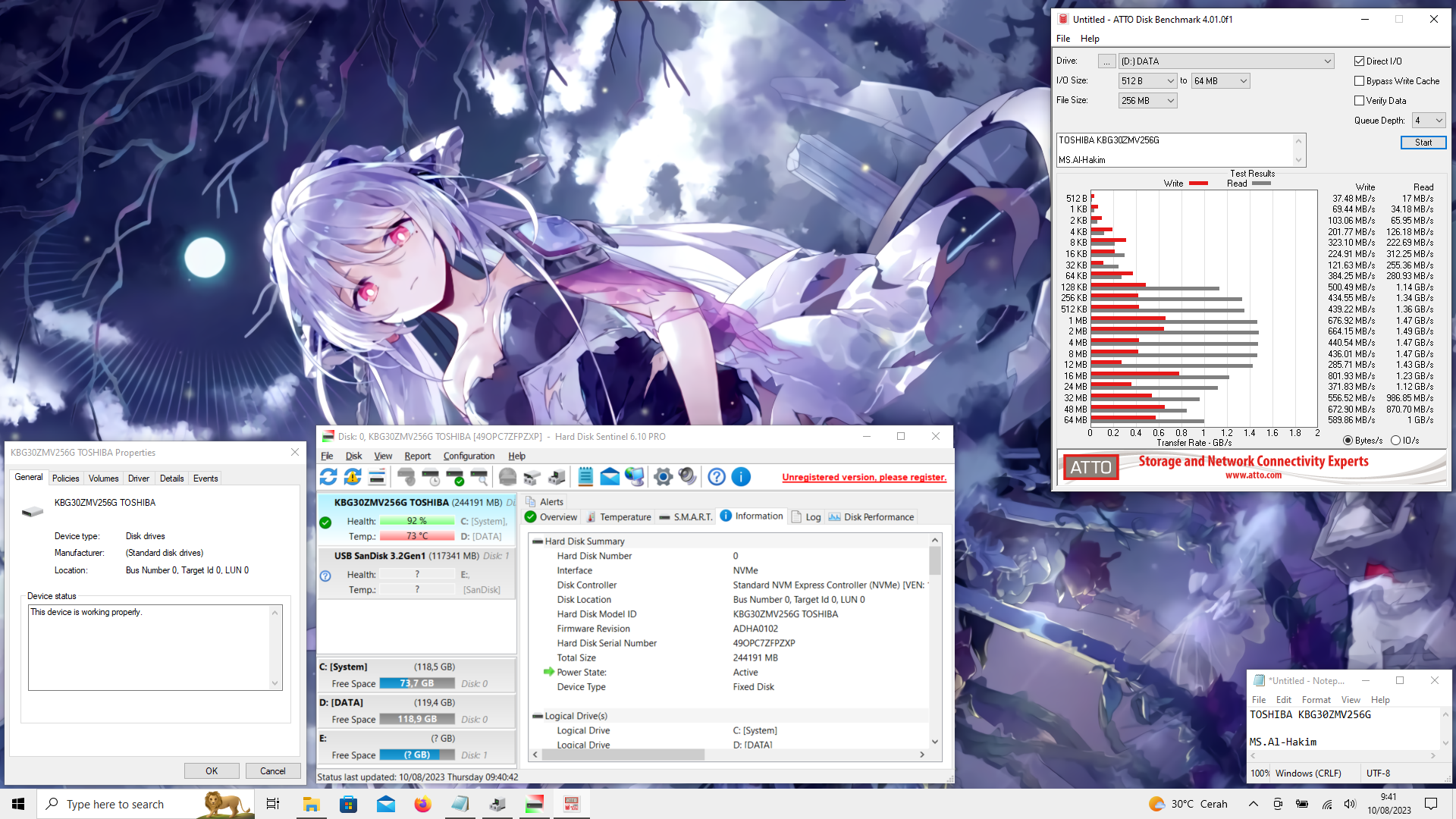This screenshot has height=819, width=1456.
Task: Open the Mail app on taskbar
Action: tap(385, 804)
